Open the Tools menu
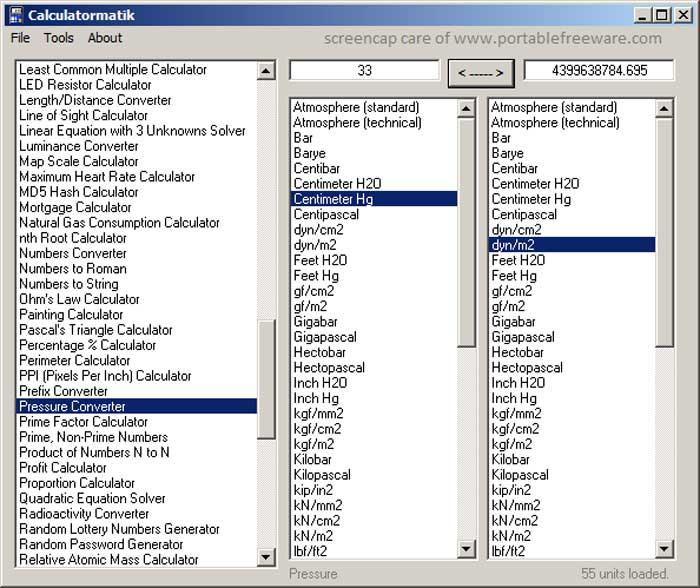The height and width of the screenshot is (588, 700). coord(58,38)
